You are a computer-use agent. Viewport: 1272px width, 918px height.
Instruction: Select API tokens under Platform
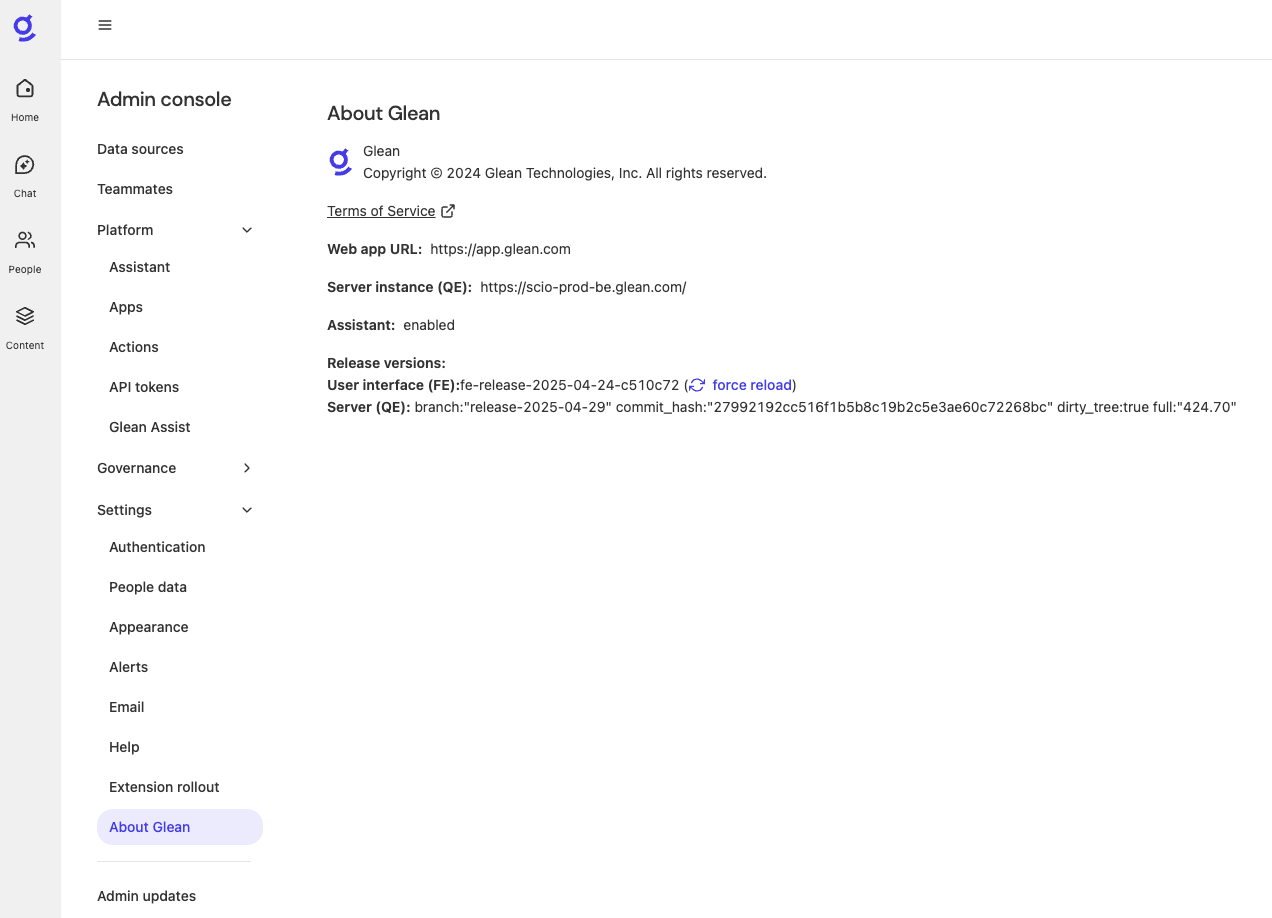[144, 387]
